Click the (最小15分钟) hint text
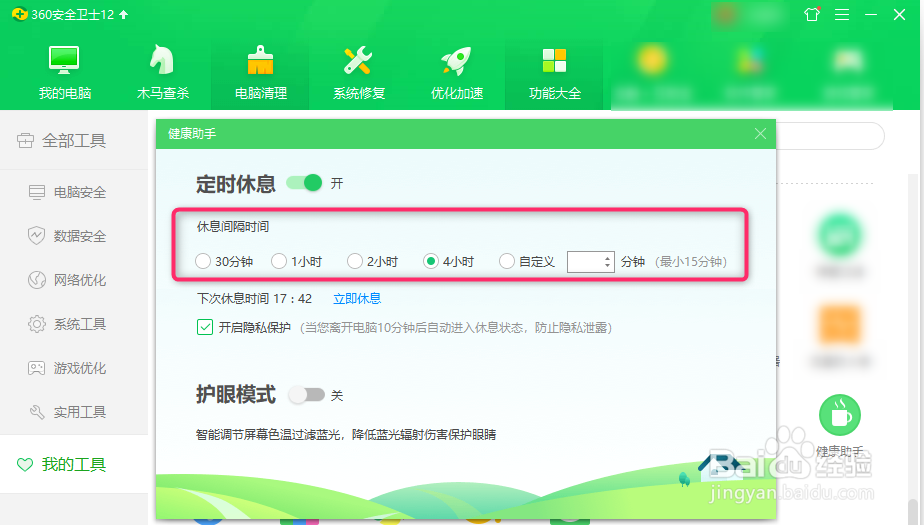The width and height of the screenshot is (924, 525). (x=691, y=262)
